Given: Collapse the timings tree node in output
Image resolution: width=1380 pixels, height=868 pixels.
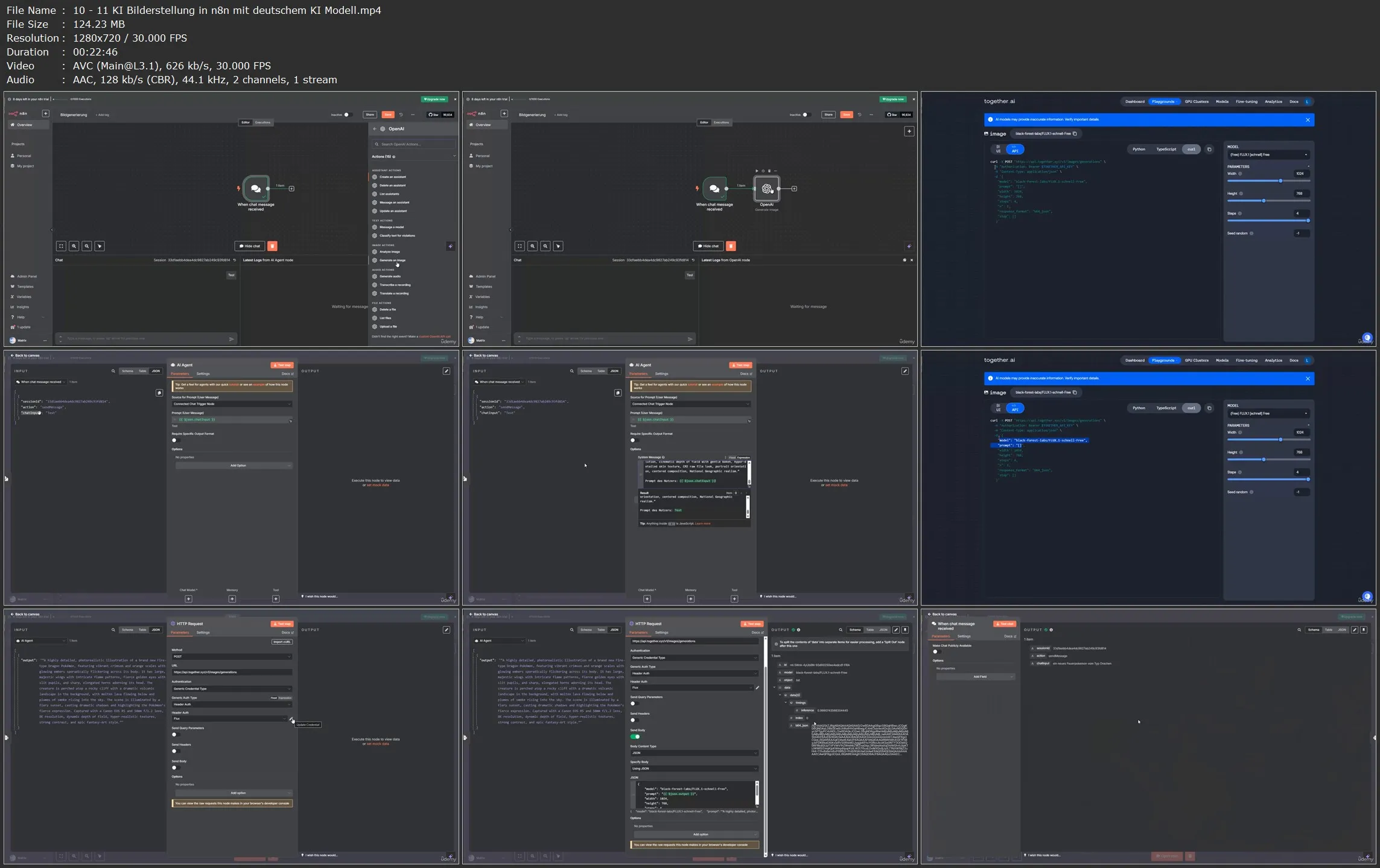Looking at the screenshot, I should (786, 703).
